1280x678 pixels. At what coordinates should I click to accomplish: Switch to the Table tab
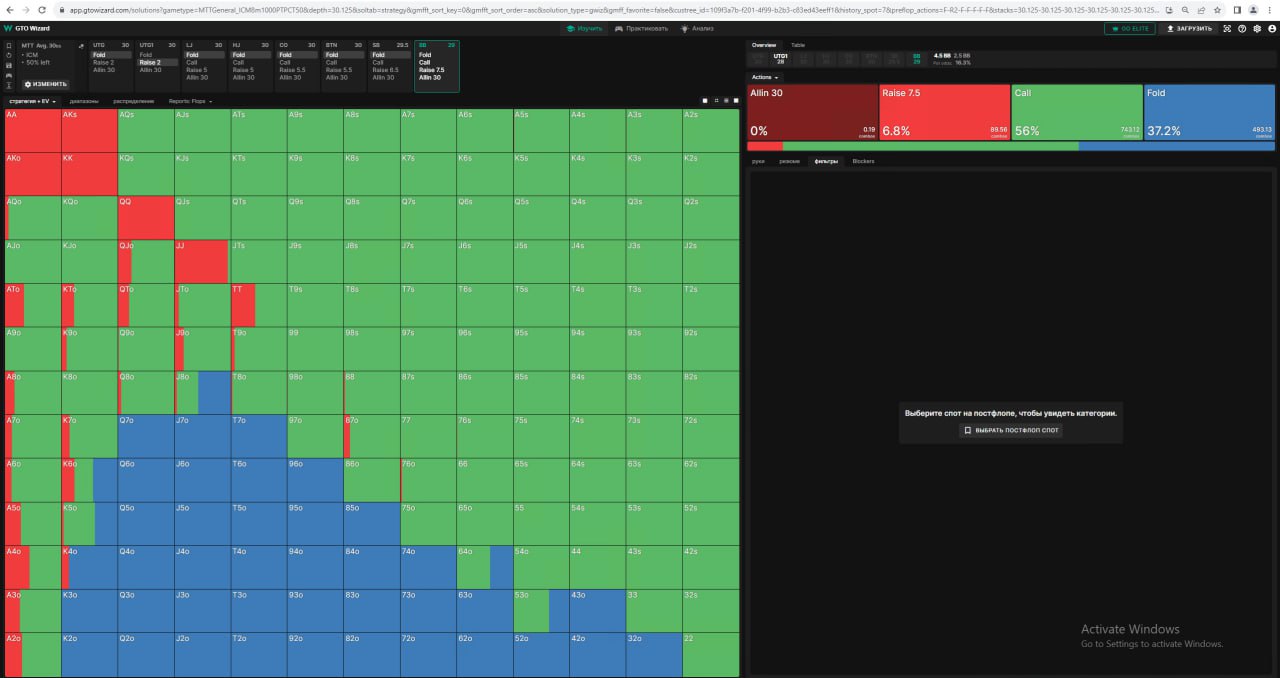point(798,45)
